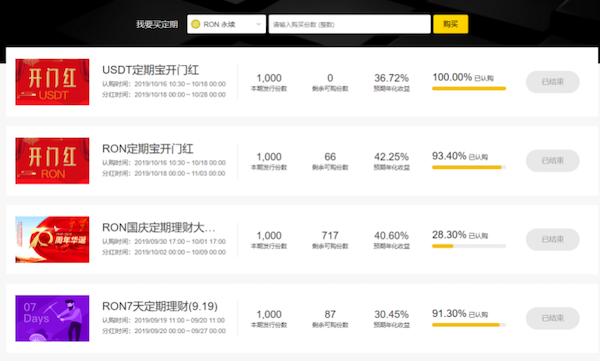Click the RON coin icon in dropdown
This screenshot has height=361, width=600.
[x=196, y=24]
